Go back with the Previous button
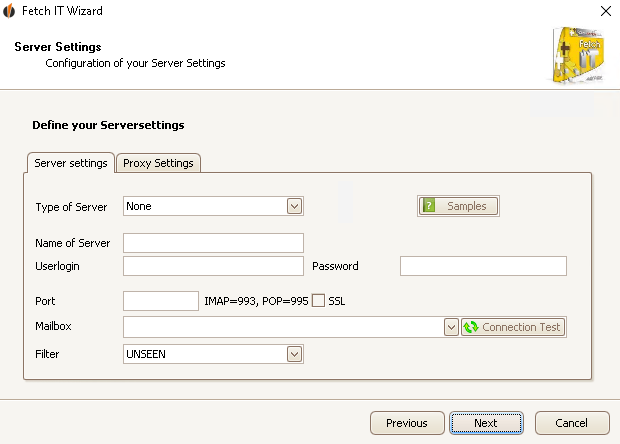620x444 pixels. (407, 423)
